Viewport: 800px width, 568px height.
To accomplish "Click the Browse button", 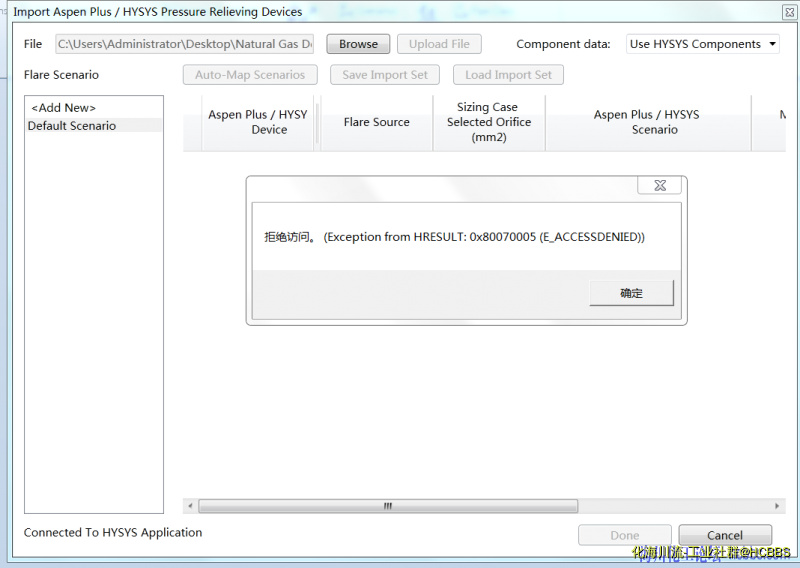I will point(358,44).
